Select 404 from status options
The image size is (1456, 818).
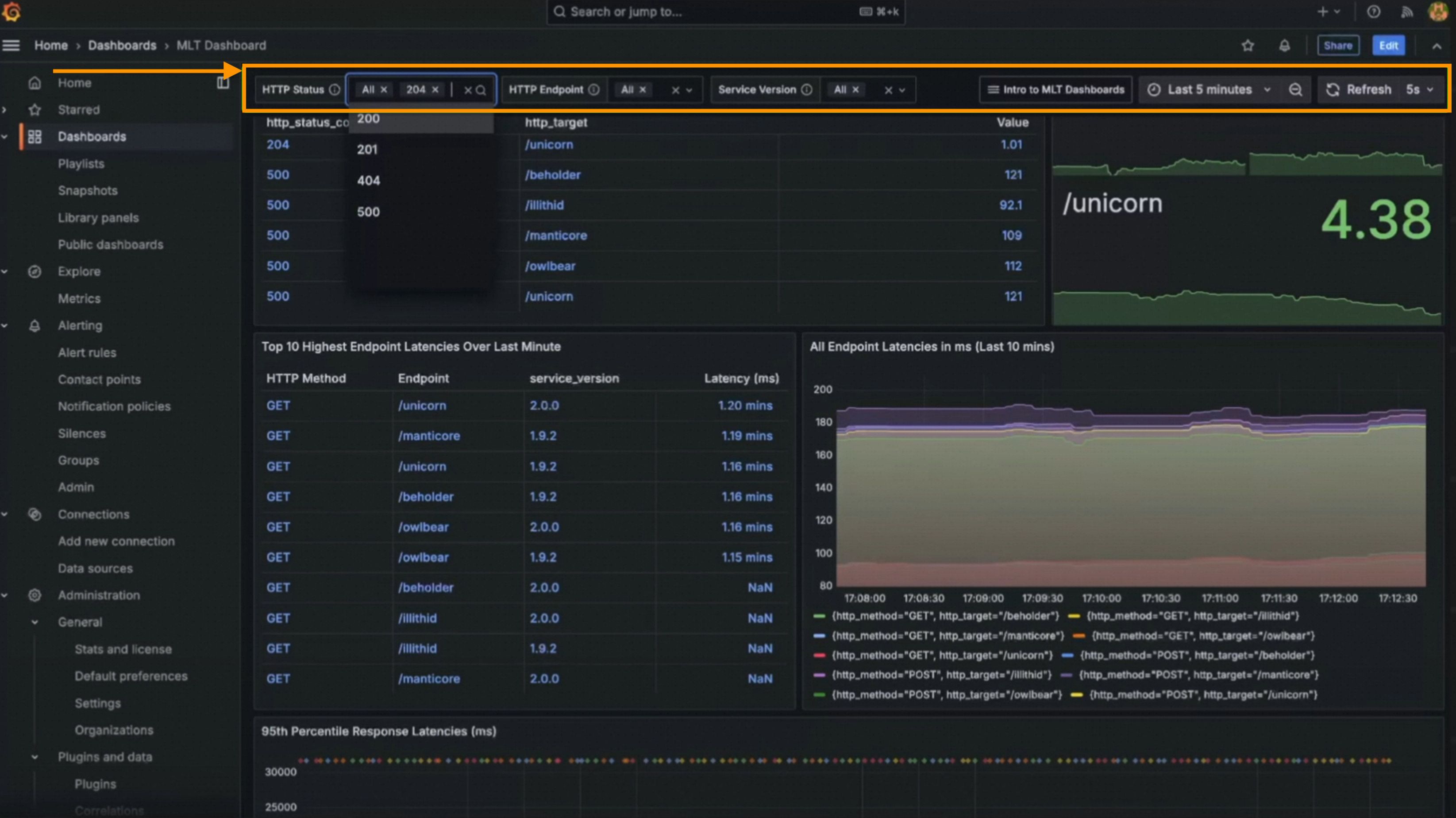tap(369, 181)
